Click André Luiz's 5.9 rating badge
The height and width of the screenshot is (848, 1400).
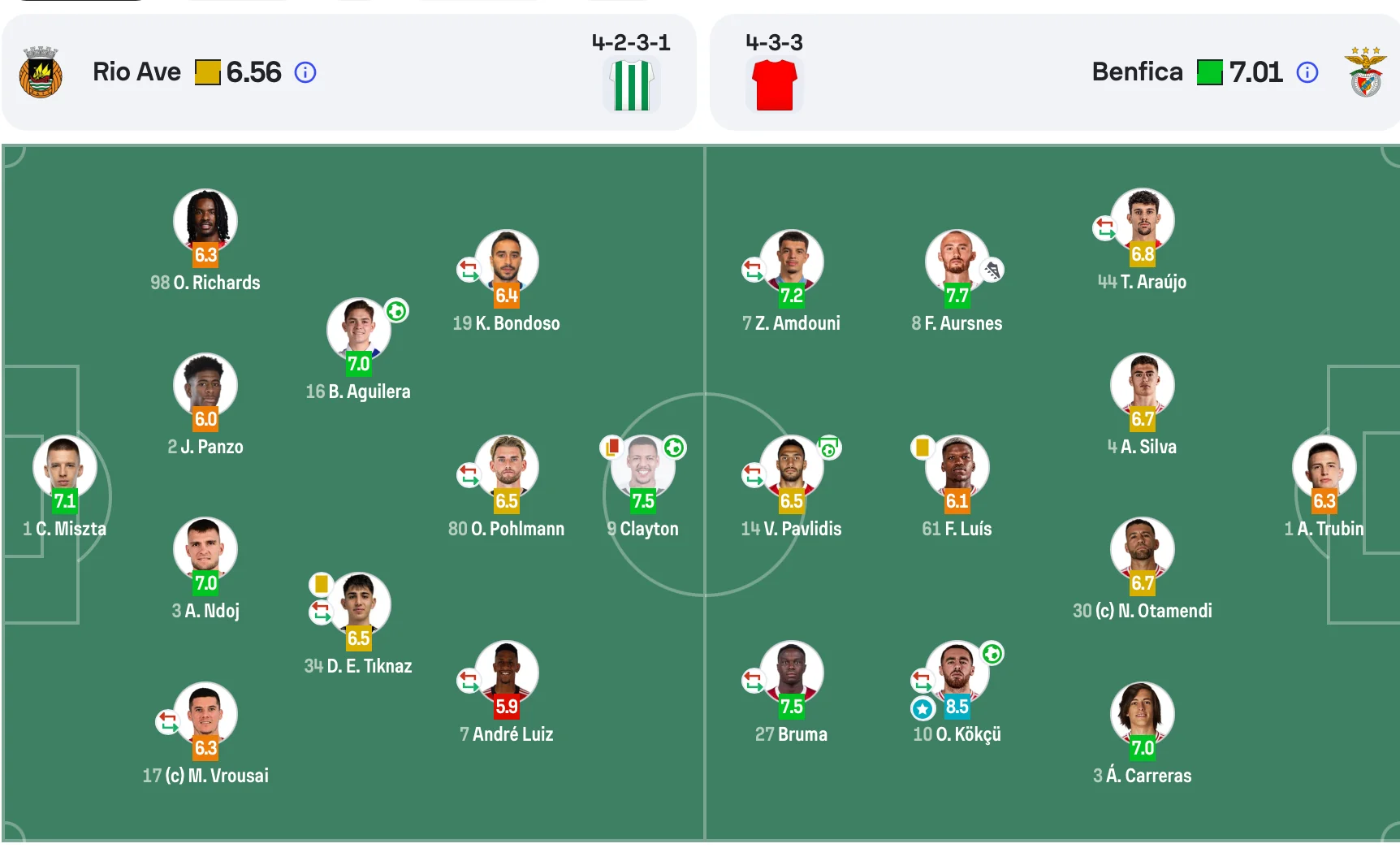[507, 707]
